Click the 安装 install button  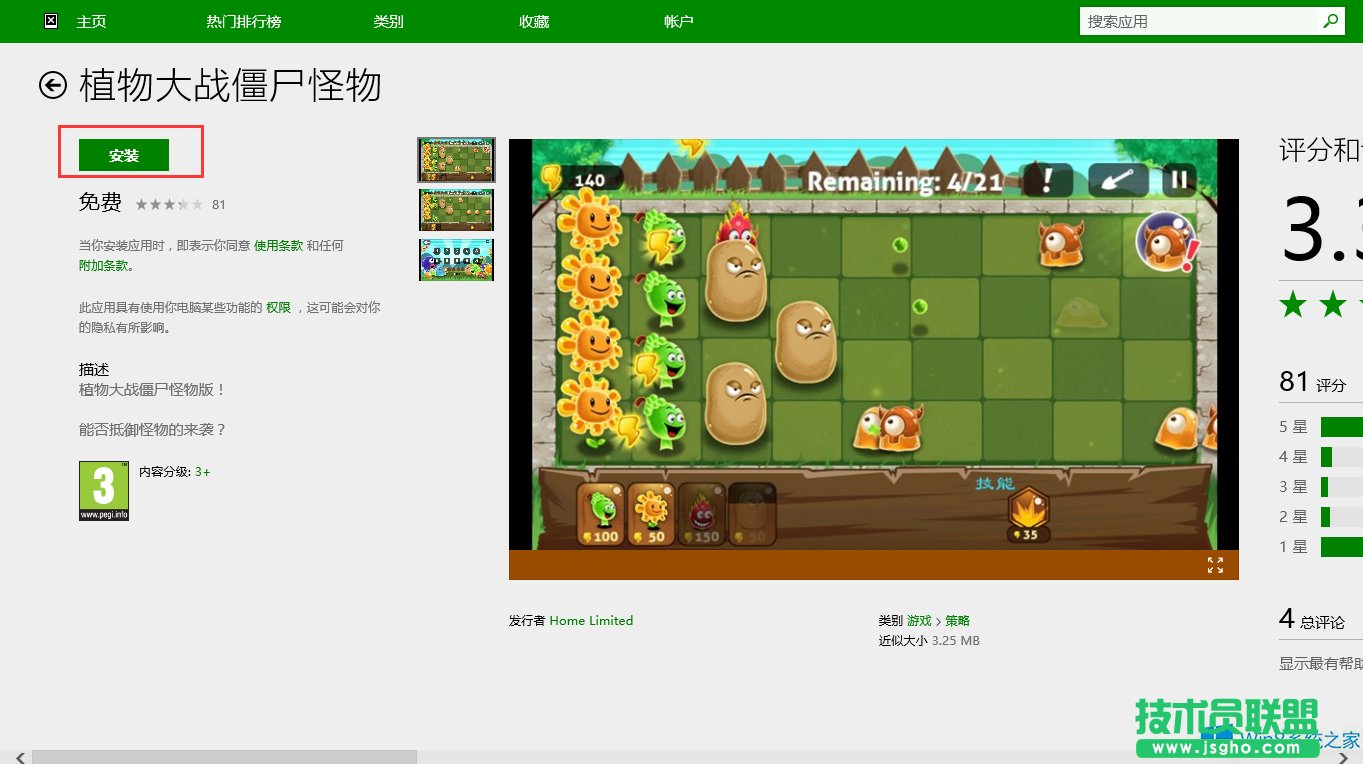click(x=125, y=154)
